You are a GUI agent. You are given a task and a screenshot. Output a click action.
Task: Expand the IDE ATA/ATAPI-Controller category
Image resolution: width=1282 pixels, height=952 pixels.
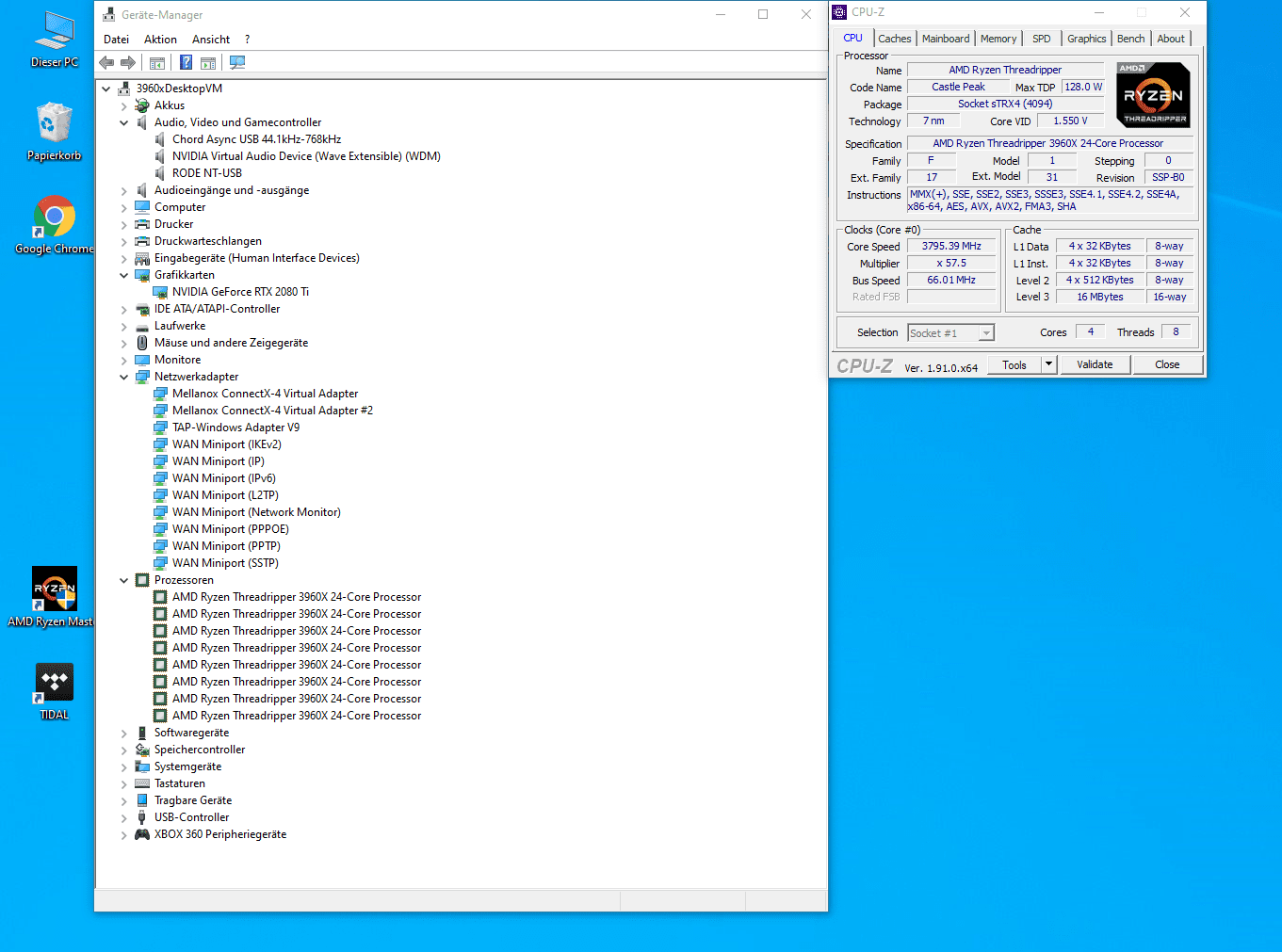(x=123, y=309)
